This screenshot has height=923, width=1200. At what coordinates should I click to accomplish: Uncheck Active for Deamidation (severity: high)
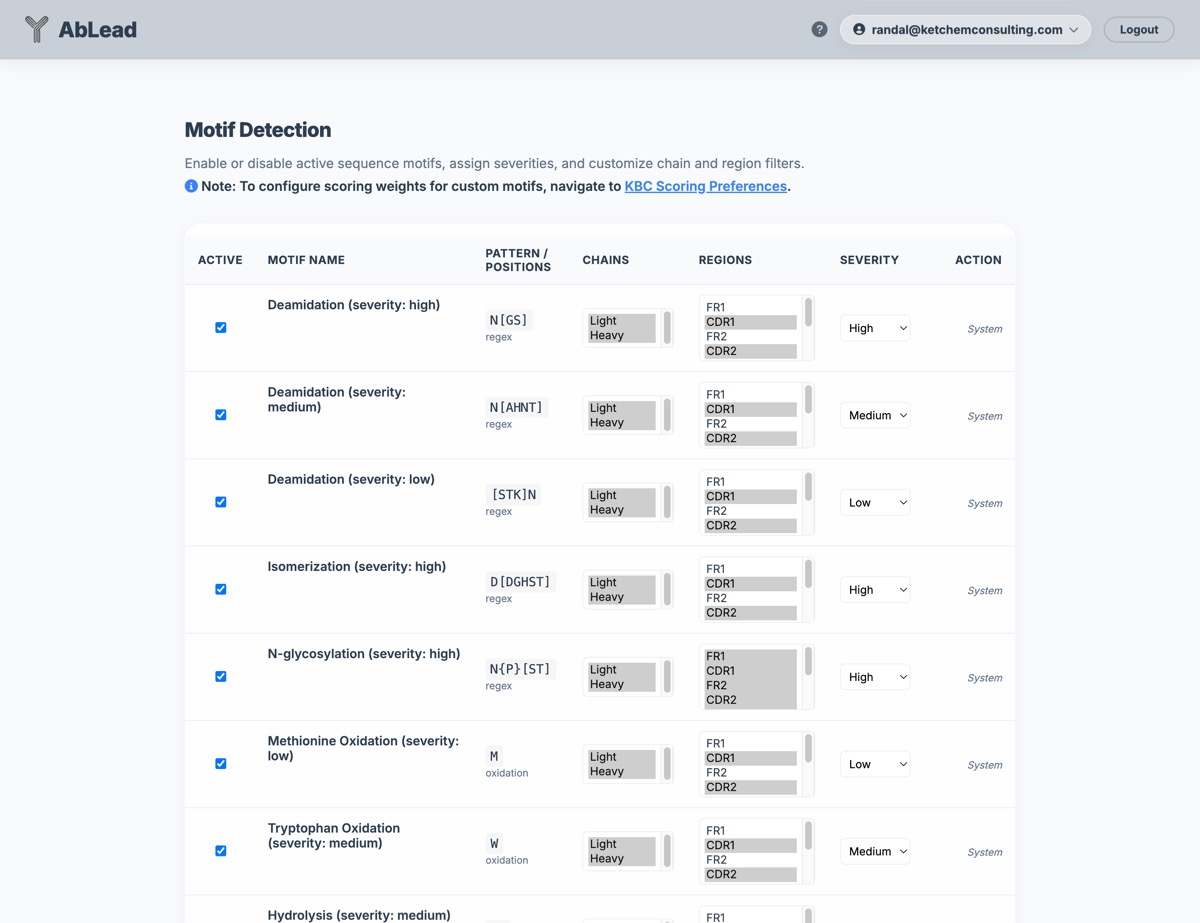click(x=221, y=328)
